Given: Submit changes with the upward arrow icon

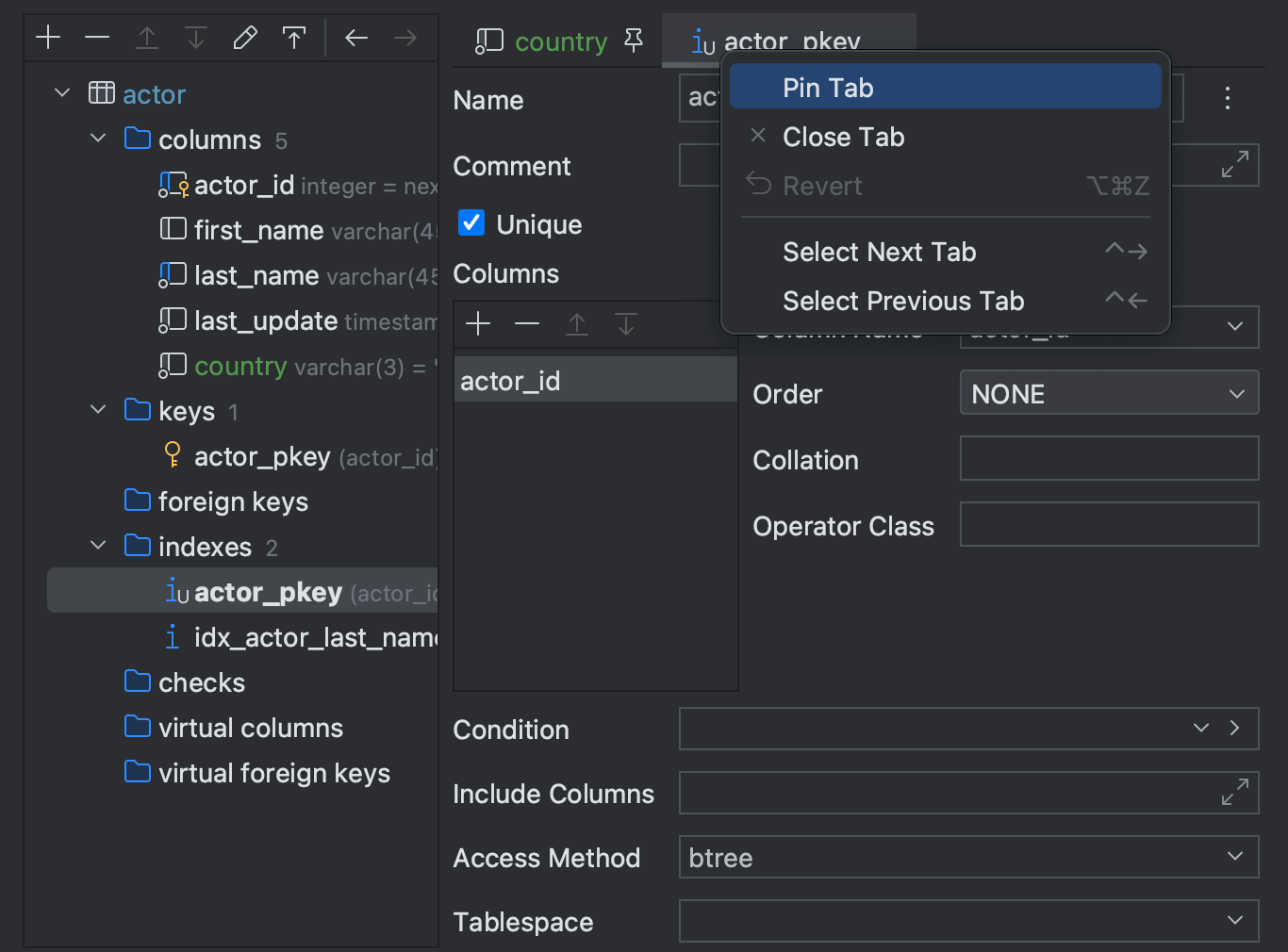Looking at the screenshot, I should (x=294, y=38).
